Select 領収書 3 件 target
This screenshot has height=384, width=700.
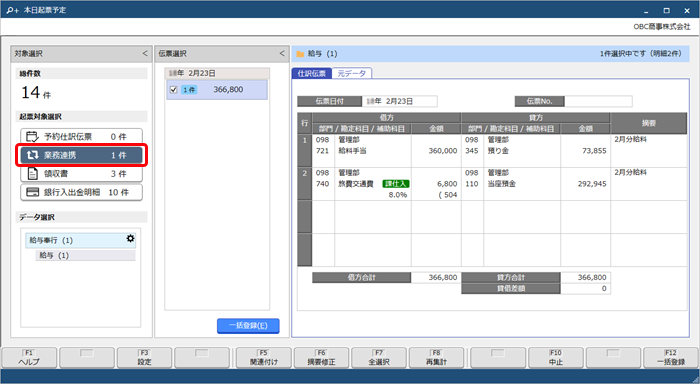[81, 174]
